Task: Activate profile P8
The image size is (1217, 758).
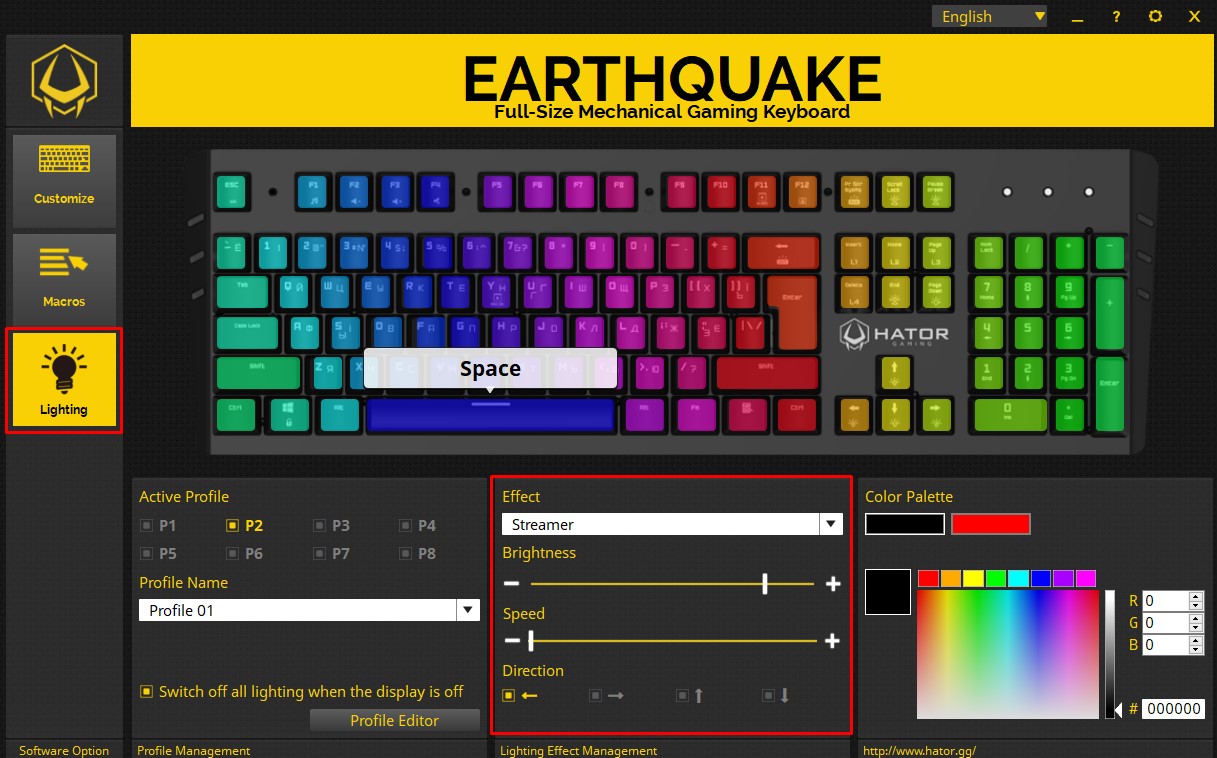Action: [418, 553]
